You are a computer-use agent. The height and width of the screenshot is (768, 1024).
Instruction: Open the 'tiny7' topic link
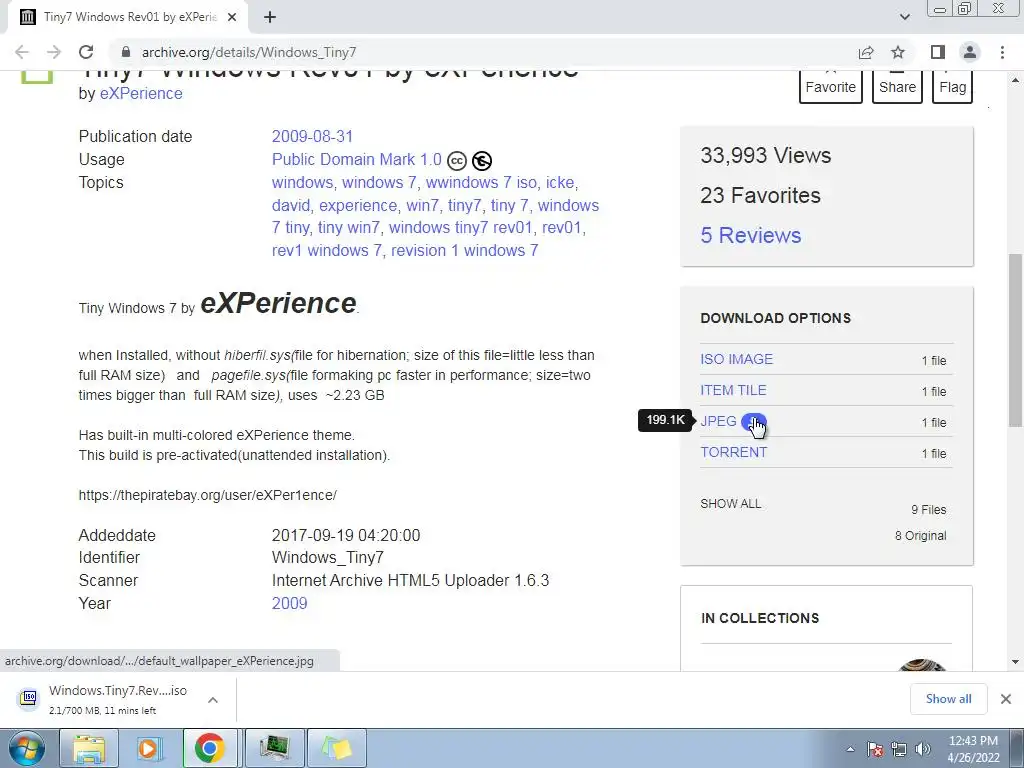point(464,205)
